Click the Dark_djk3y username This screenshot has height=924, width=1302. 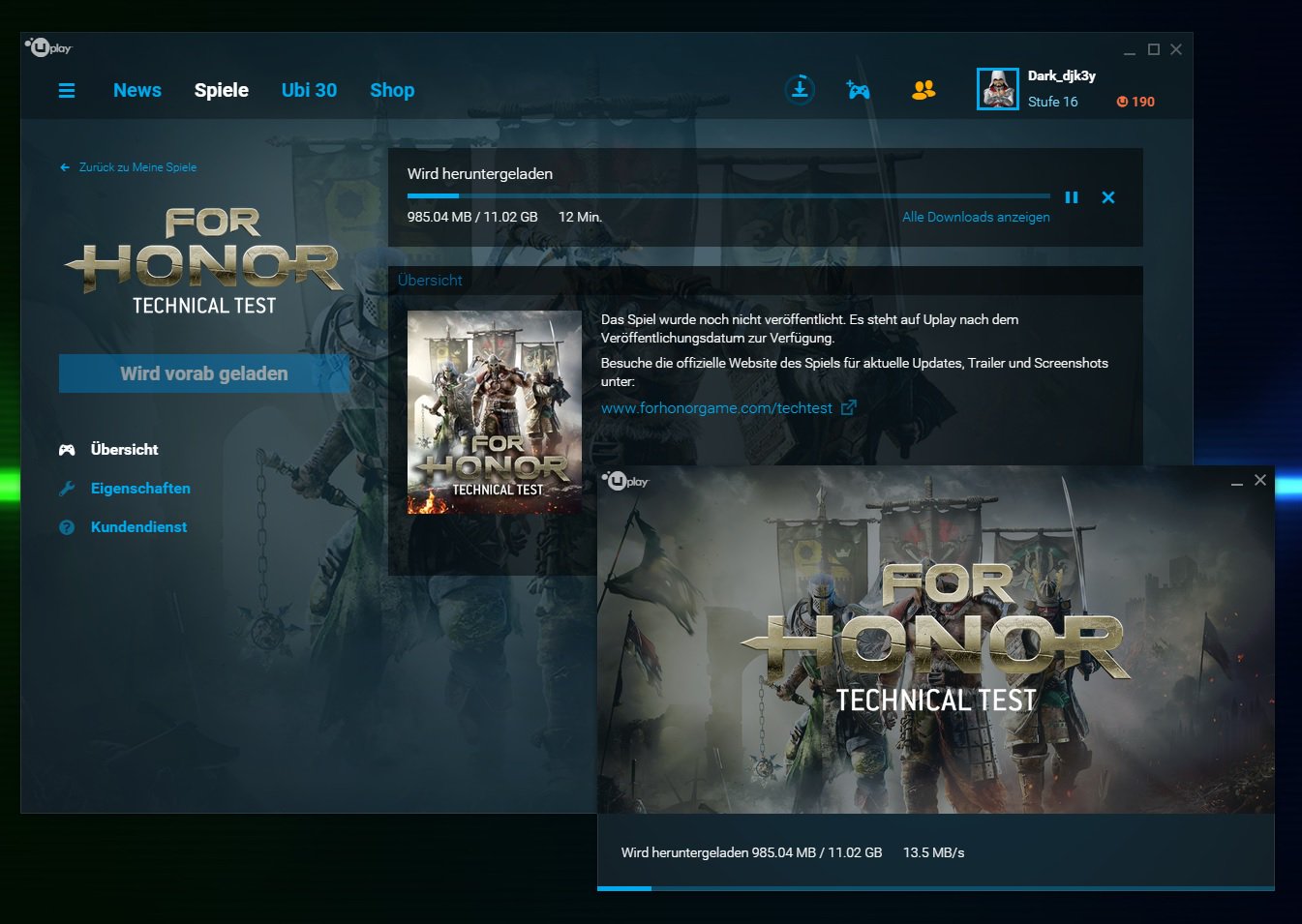pos(1062,75)
